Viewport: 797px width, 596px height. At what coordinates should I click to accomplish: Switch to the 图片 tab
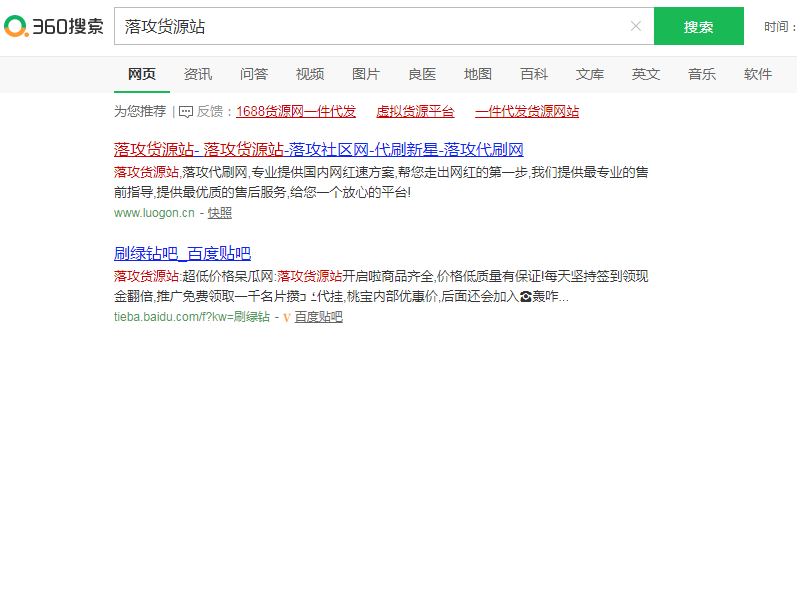coord(365,74)
